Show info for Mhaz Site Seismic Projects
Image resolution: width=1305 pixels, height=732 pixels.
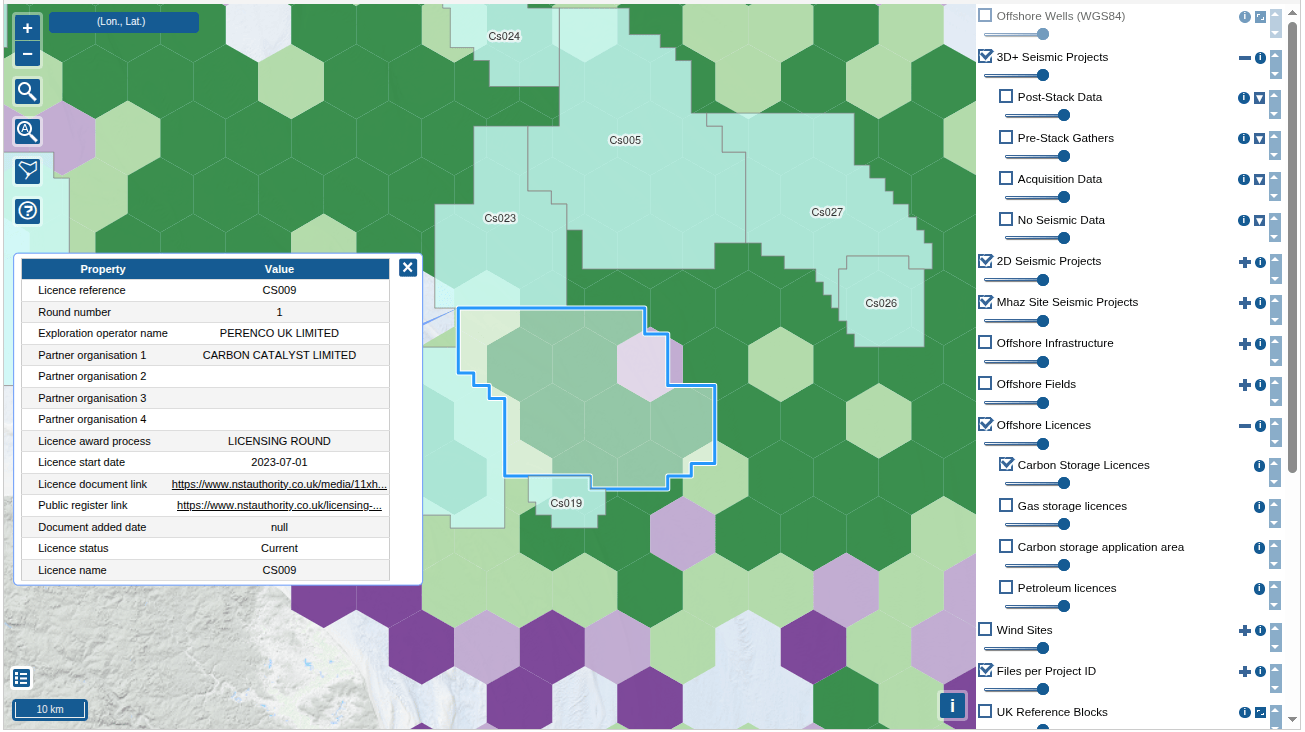(x=1260, y=303)
